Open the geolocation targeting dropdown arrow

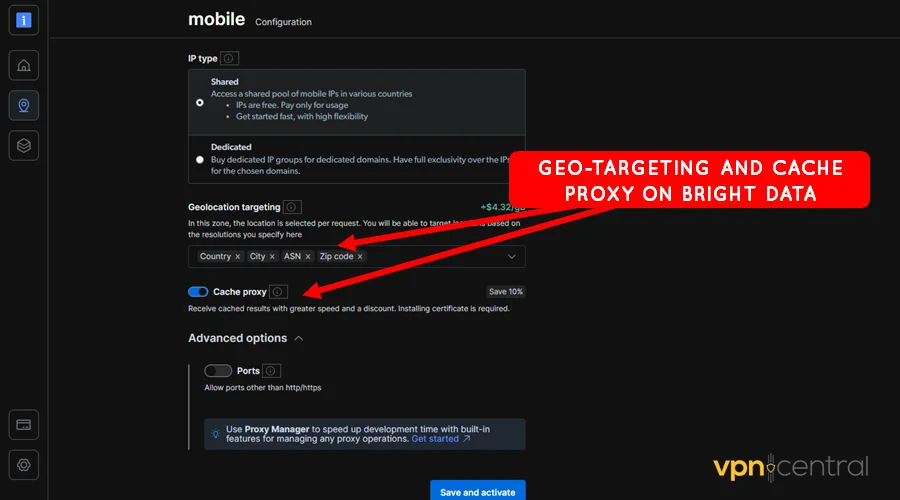(511, 257)
